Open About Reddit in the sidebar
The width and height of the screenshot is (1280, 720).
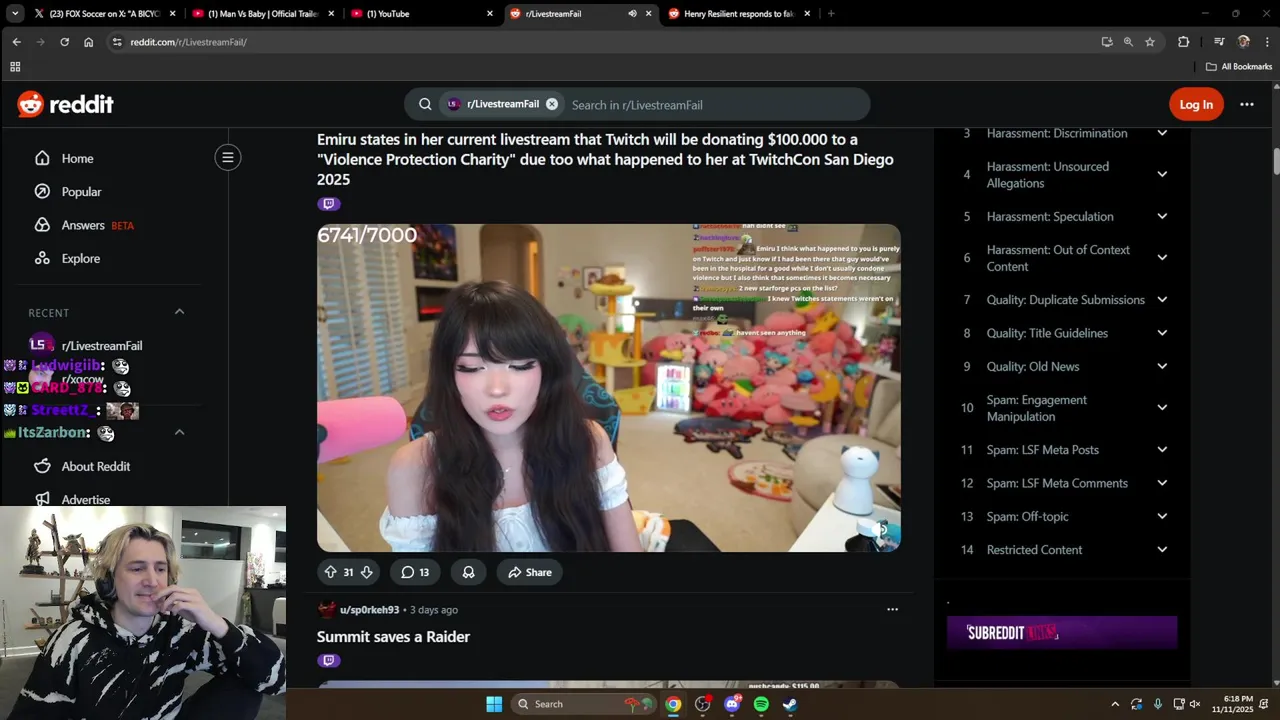[x=95, y=466]
